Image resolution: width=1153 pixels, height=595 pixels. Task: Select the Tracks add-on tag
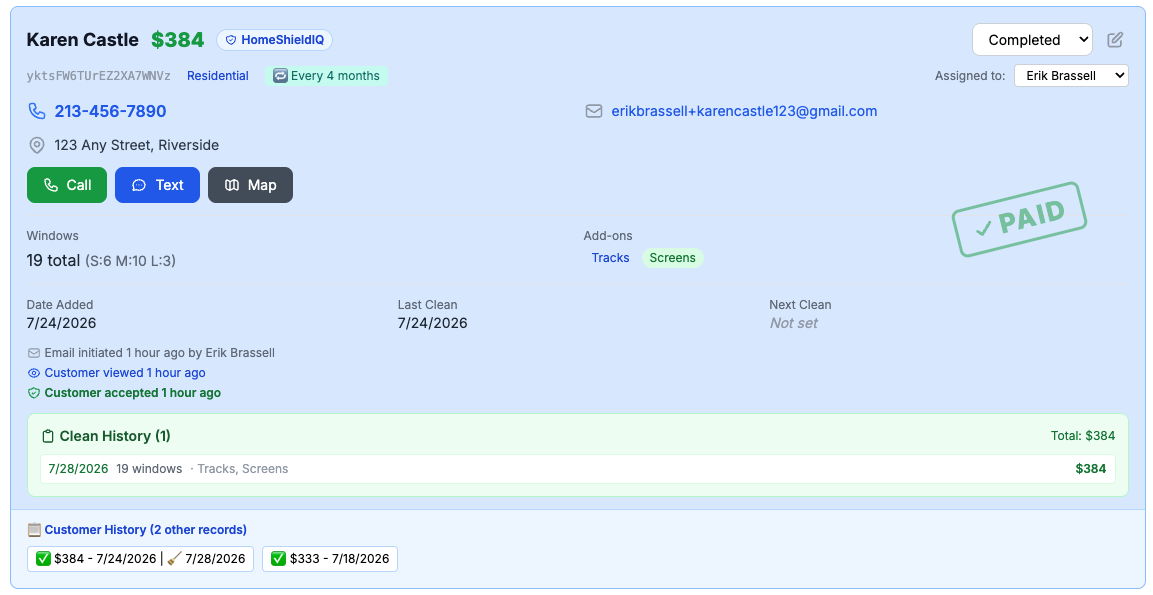[610, 257]
